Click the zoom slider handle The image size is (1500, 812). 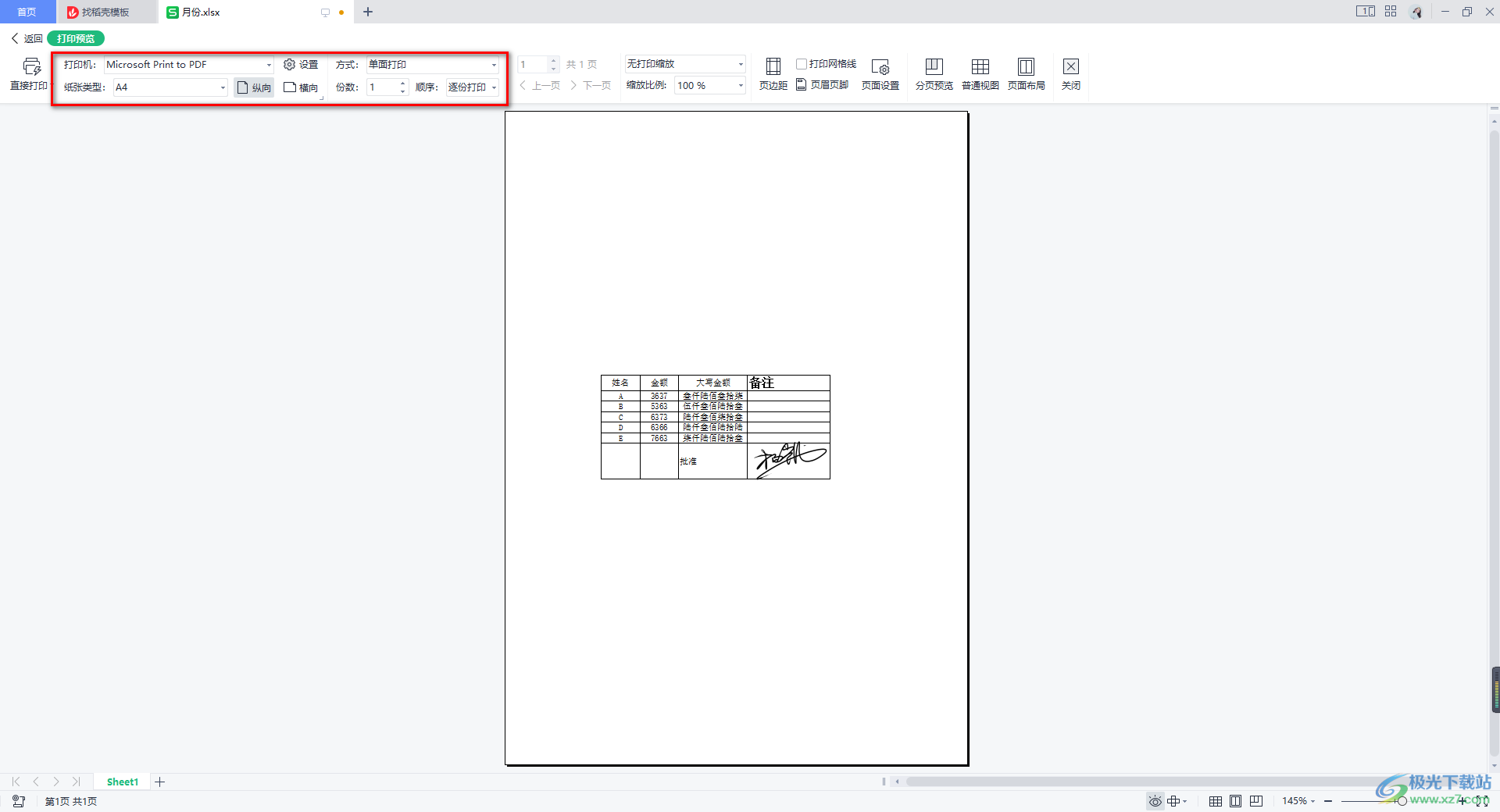pyautogui.click(x=1402, y=801)
